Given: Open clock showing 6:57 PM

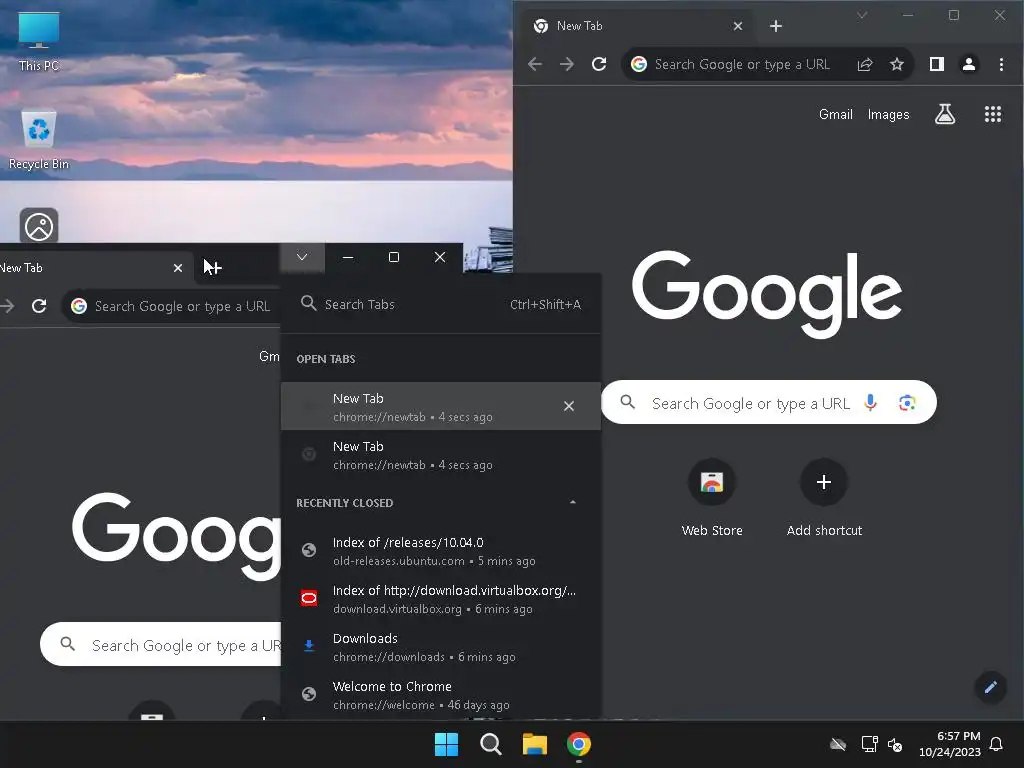Looking at the screenshot, I should tap(950, 744).
